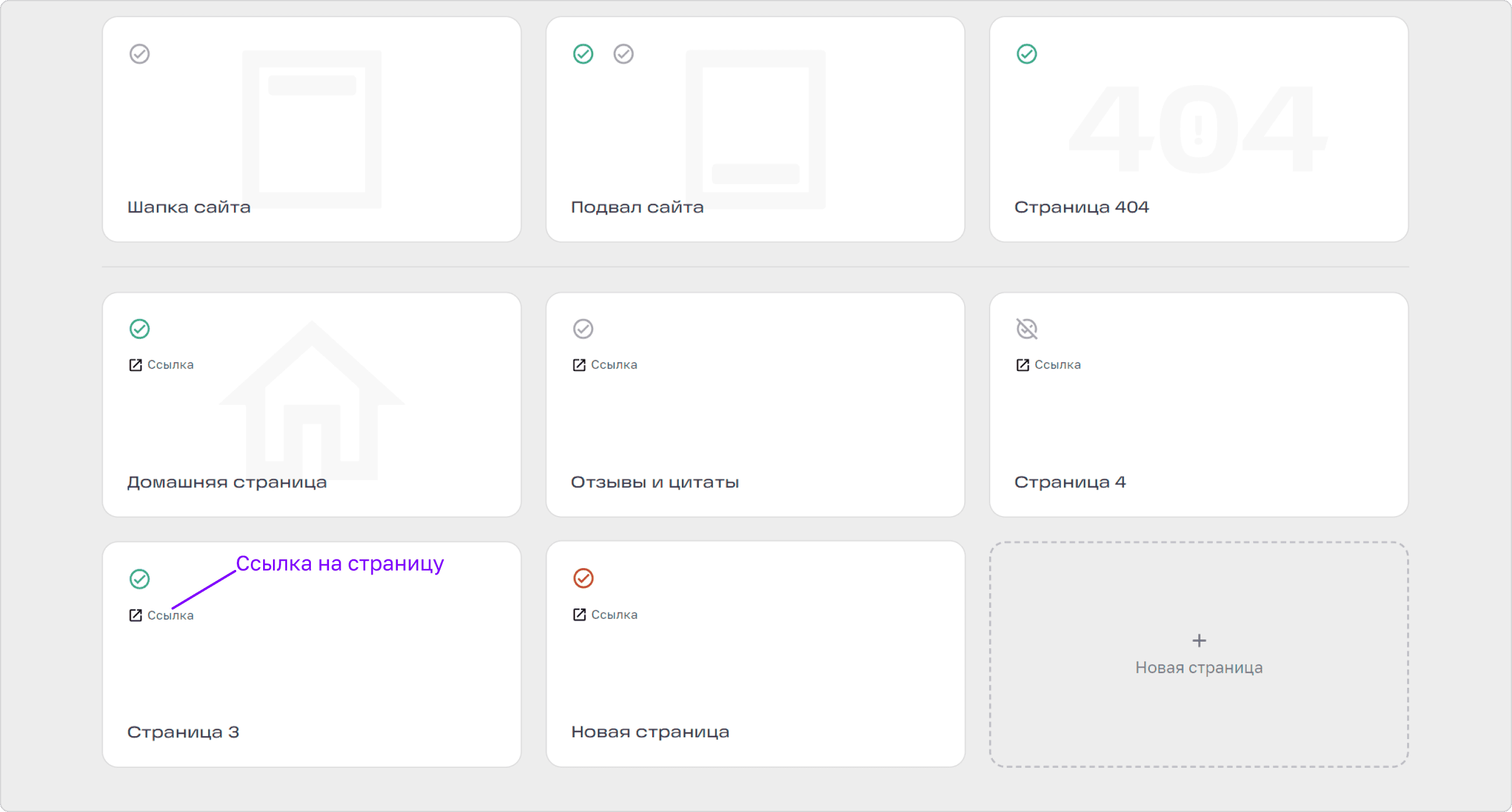Select the Страница 3 title text
Screen dimensions: 1512x812
click(x=183, y=733)
